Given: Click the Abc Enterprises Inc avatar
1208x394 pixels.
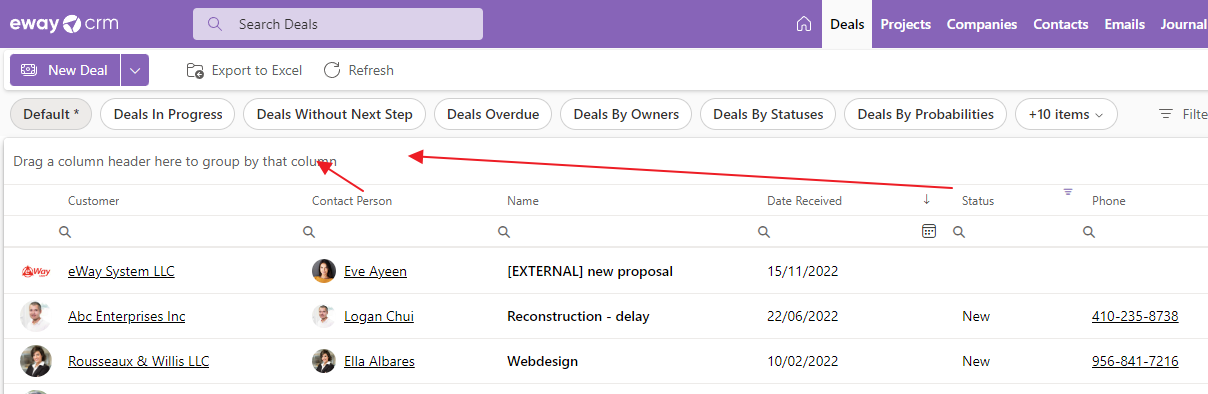Looking at the screenshot, I should pos(36,316).
